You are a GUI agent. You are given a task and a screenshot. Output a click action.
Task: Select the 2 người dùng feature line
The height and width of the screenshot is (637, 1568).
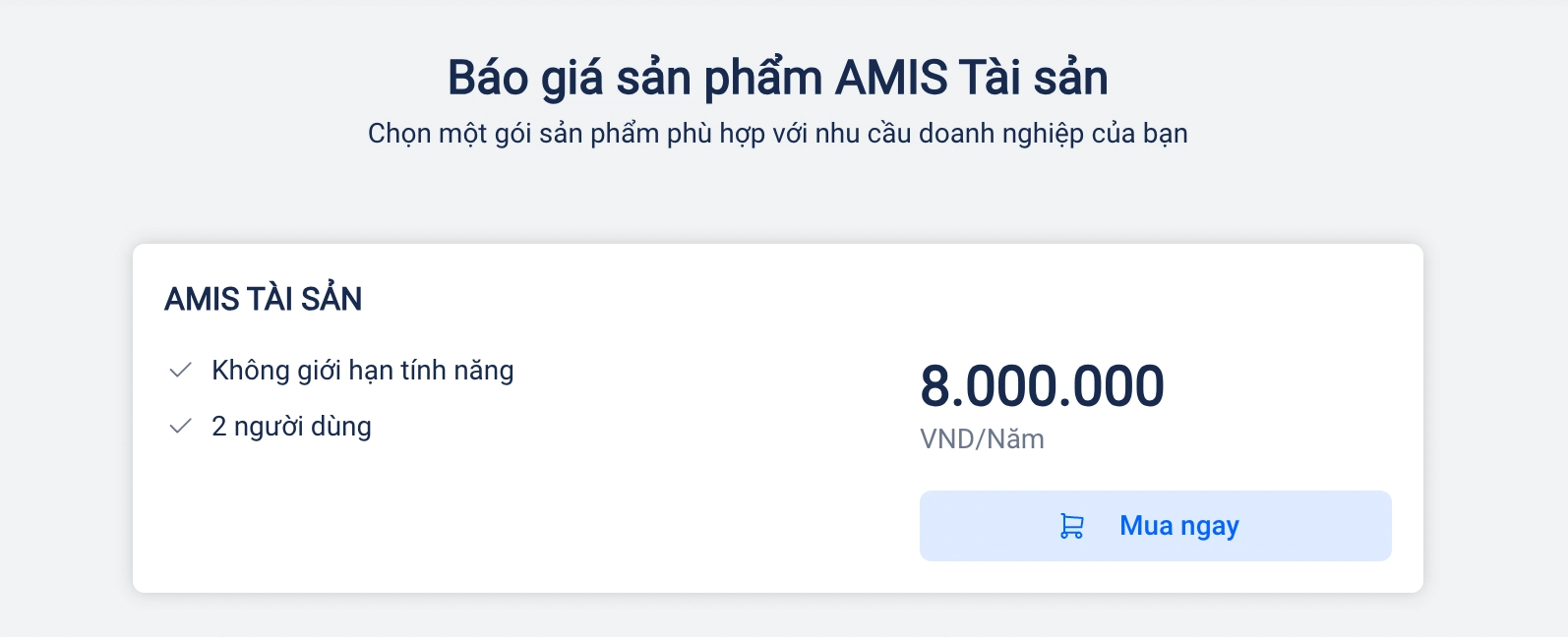(291, 427)
